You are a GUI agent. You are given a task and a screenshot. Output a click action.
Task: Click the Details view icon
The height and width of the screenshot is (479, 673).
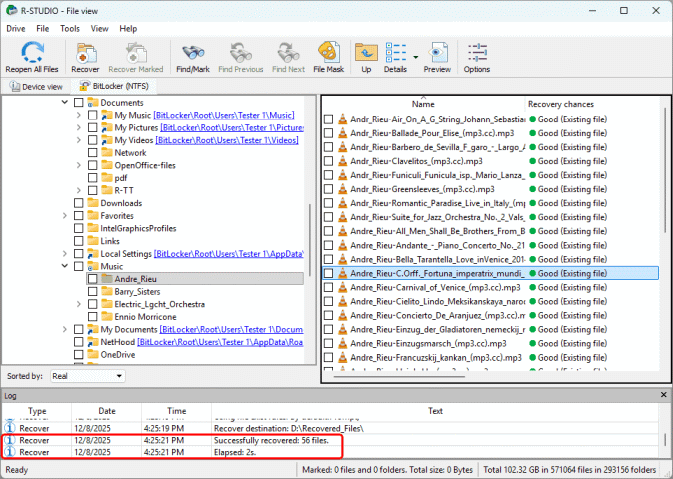[x=395, y=52]
